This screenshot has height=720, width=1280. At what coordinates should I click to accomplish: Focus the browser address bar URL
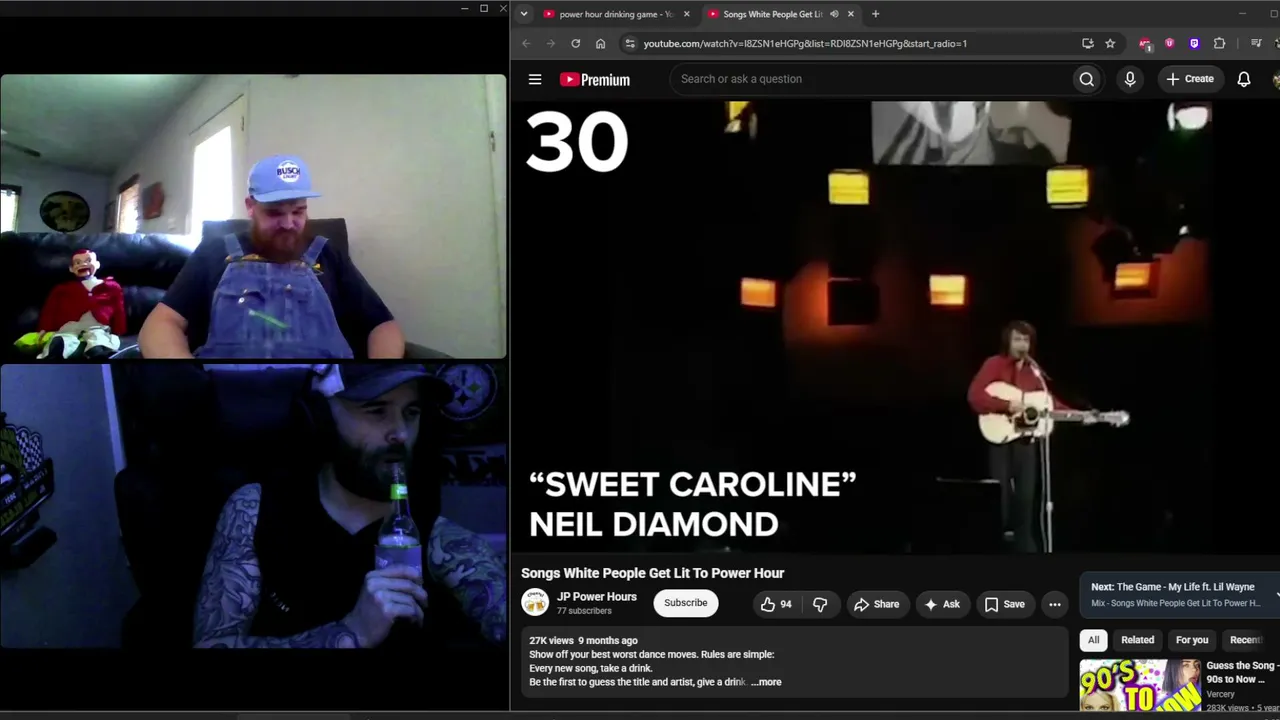pos(805,44)
